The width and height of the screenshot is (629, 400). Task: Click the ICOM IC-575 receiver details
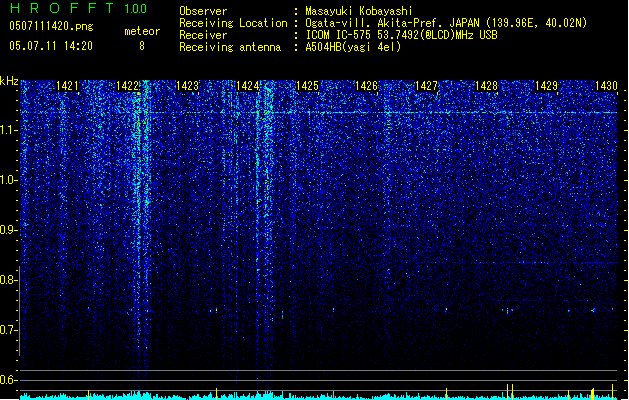401,35
